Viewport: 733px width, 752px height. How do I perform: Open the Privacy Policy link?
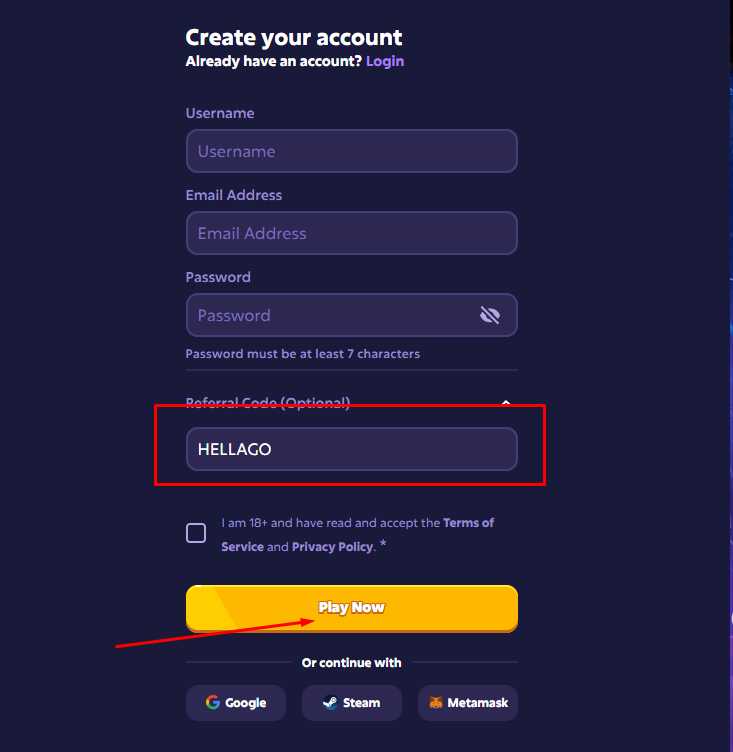point(332,547)
